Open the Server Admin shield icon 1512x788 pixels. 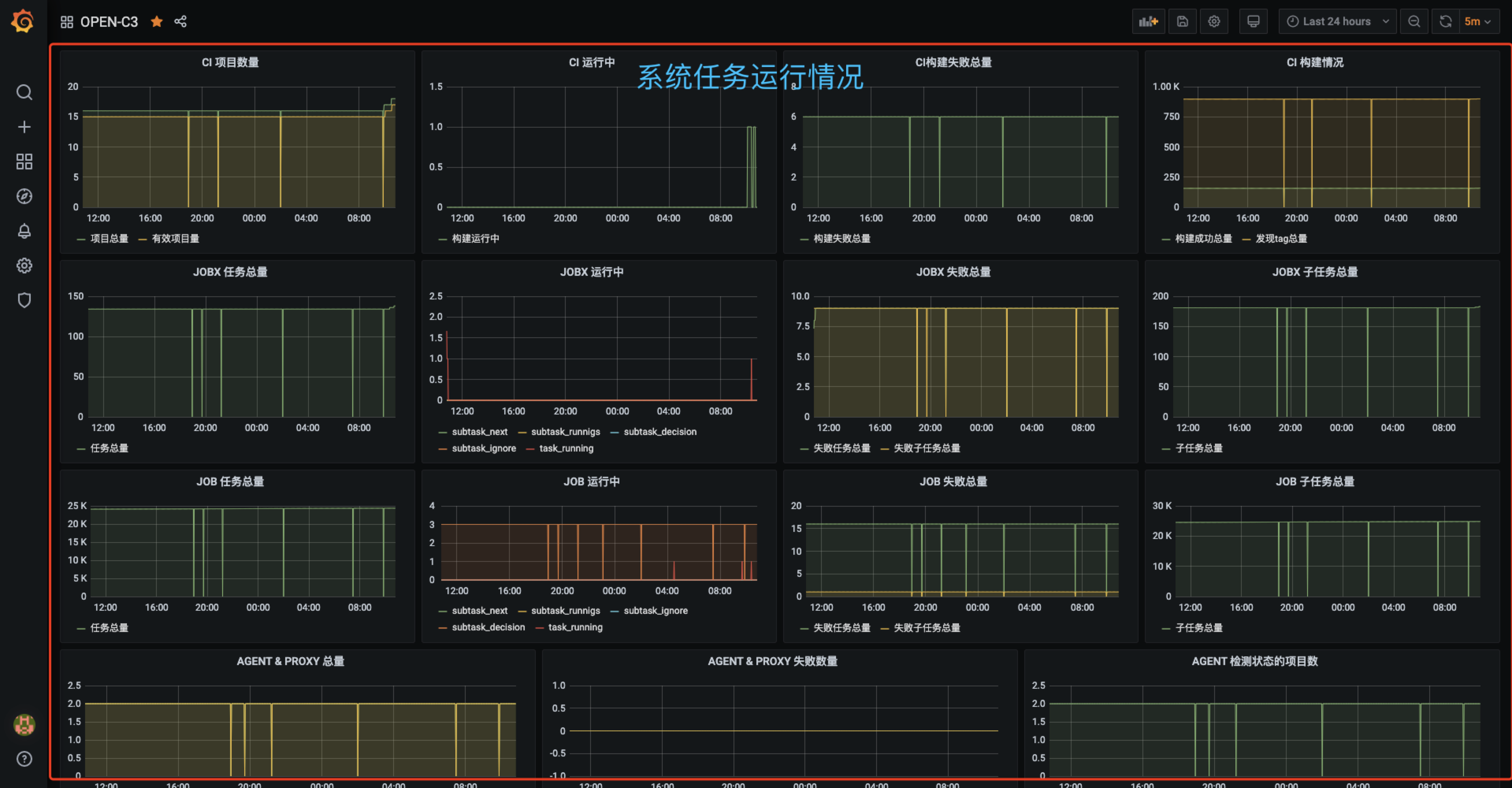(x=24, y=300)
